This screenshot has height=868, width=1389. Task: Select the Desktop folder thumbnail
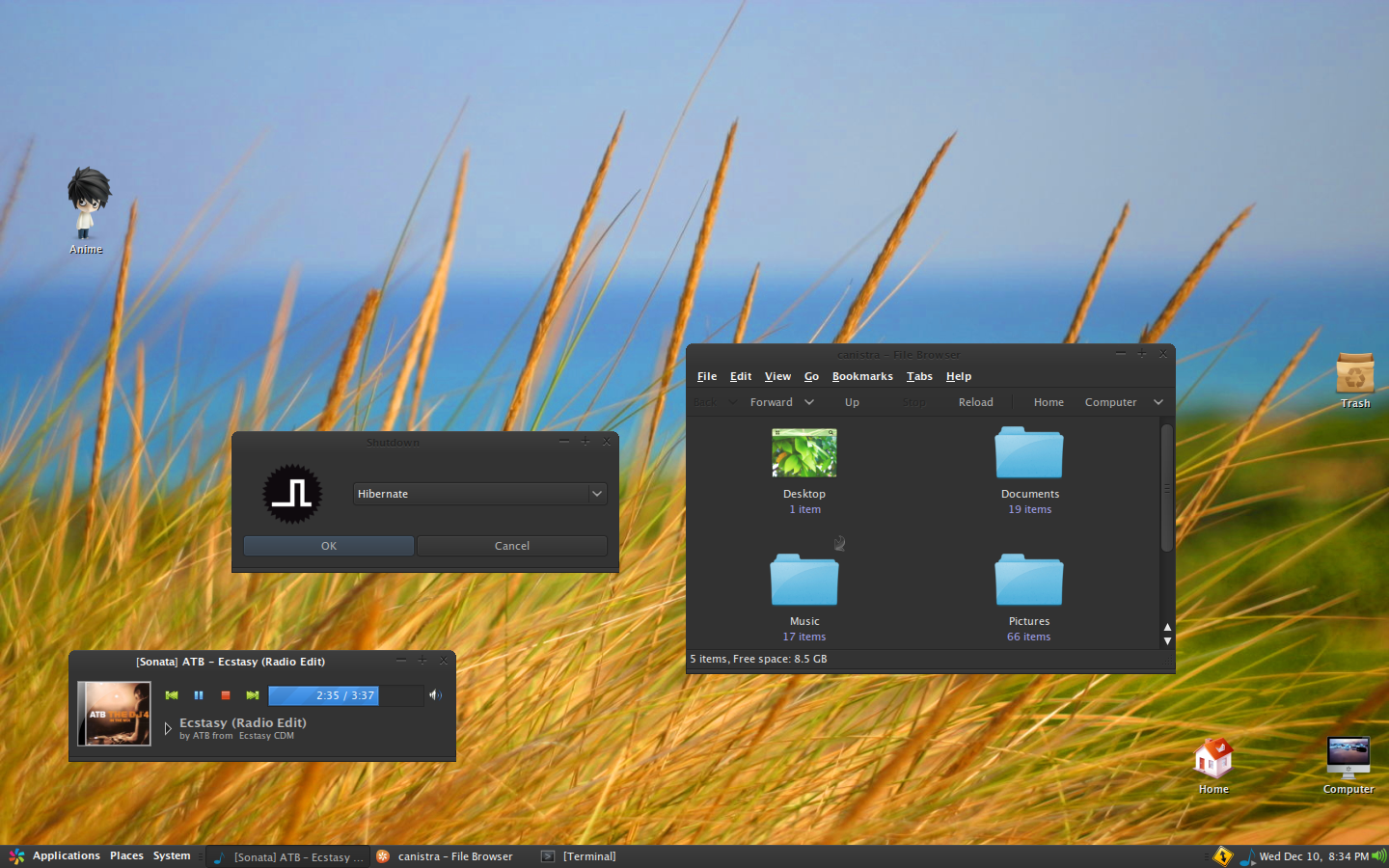pos(804,453)
